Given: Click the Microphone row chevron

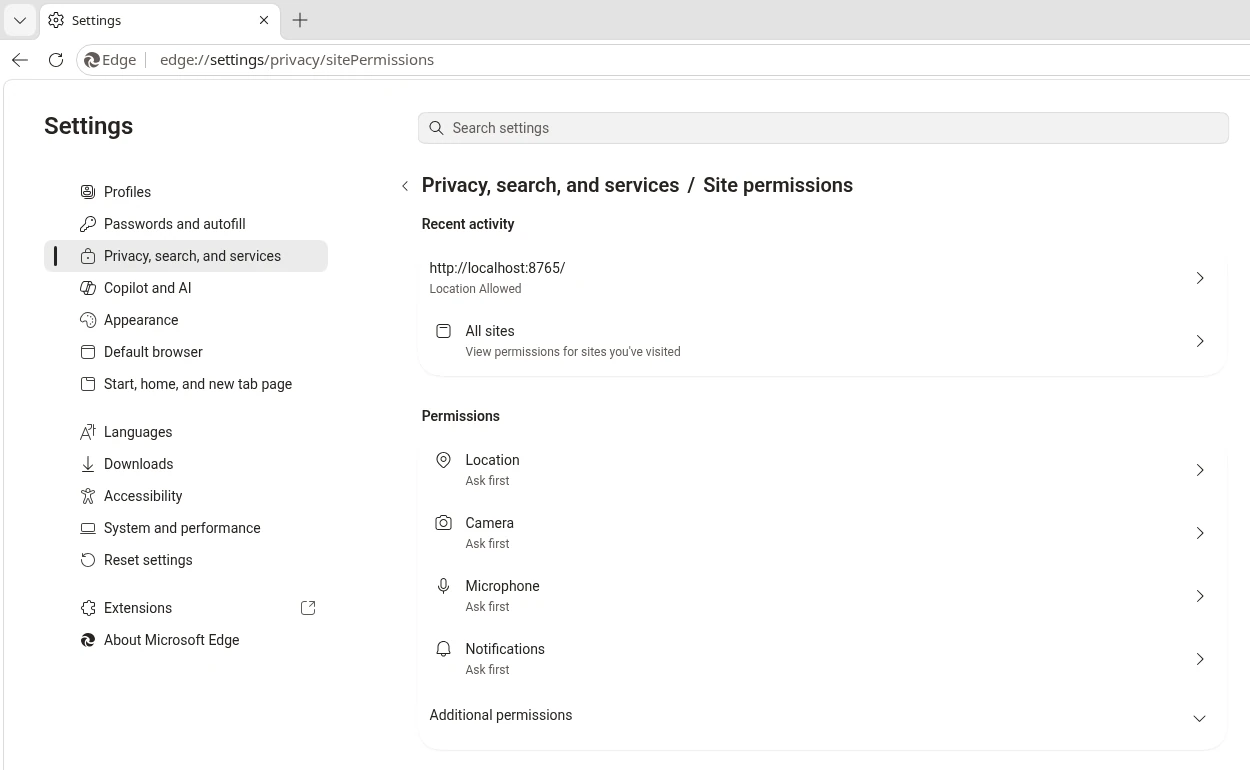Looking at the screenshot, I should [1200, 596].
